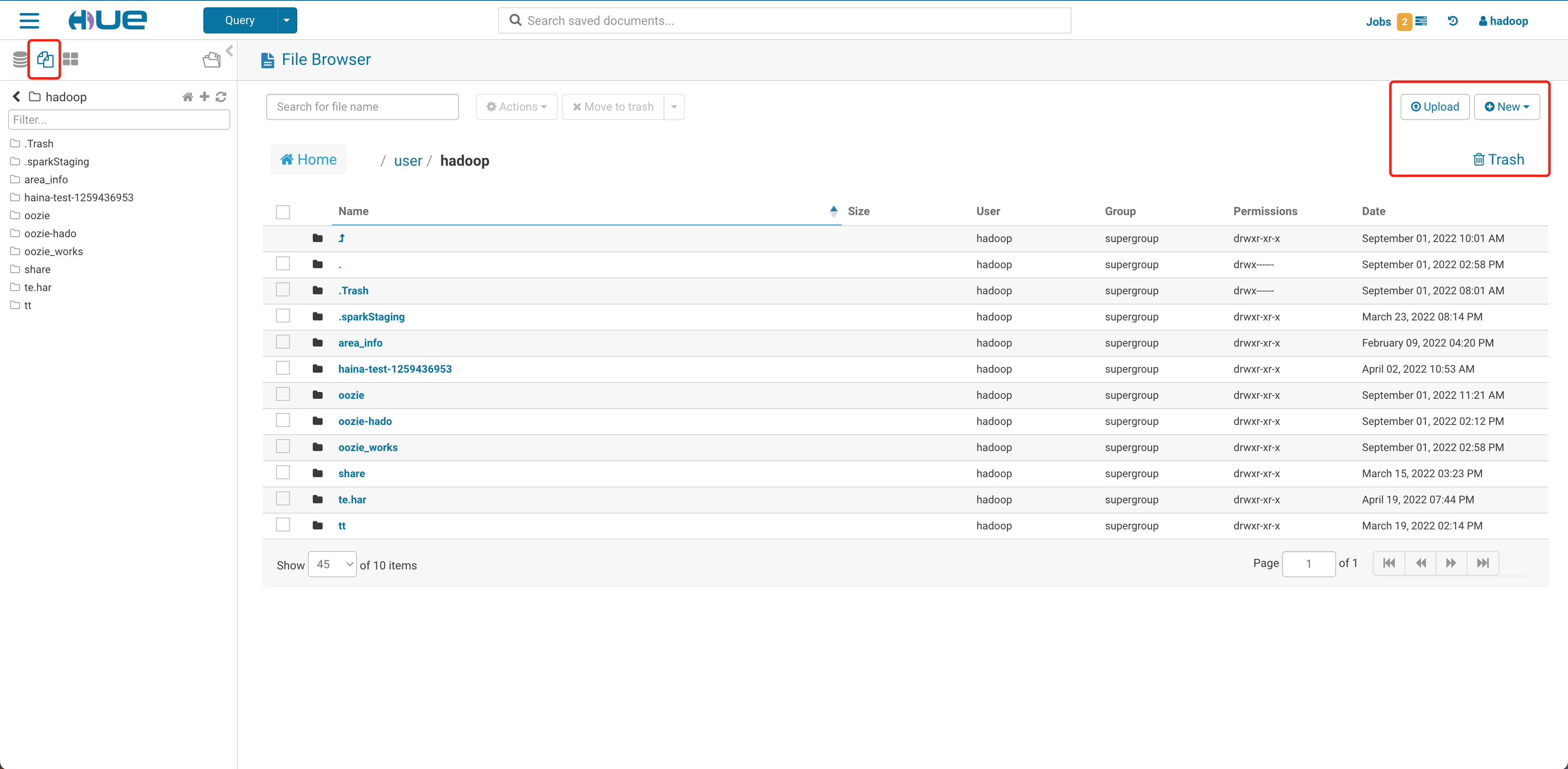Focus the Search saved documents field
The width and height of the screenshot is (1568, 769).
pos(784,21)
